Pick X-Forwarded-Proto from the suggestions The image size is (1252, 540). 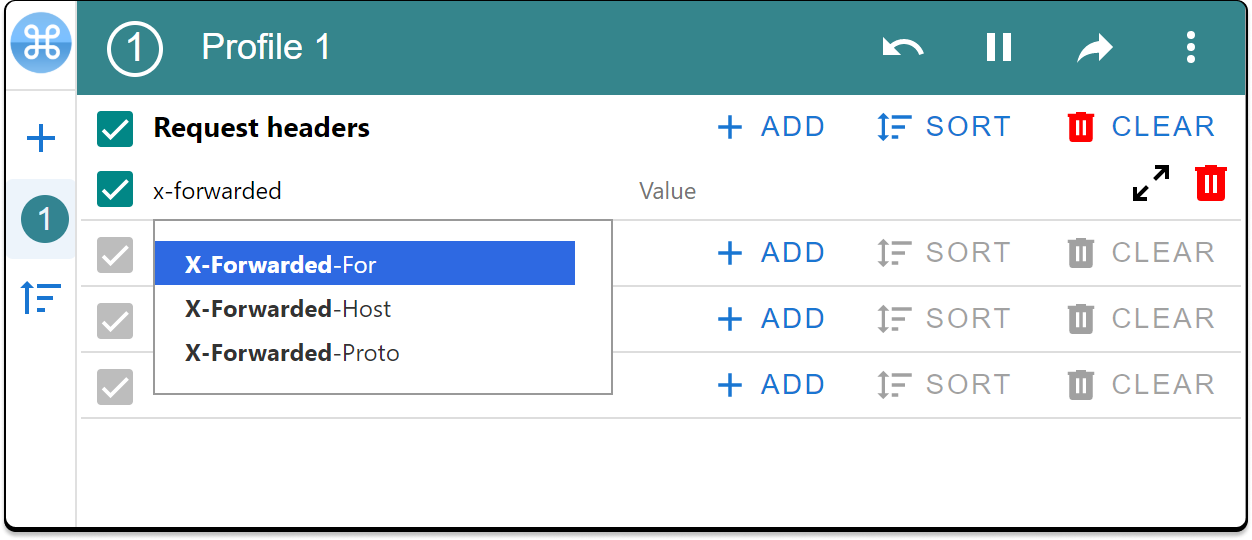click(x=292, y=353)
